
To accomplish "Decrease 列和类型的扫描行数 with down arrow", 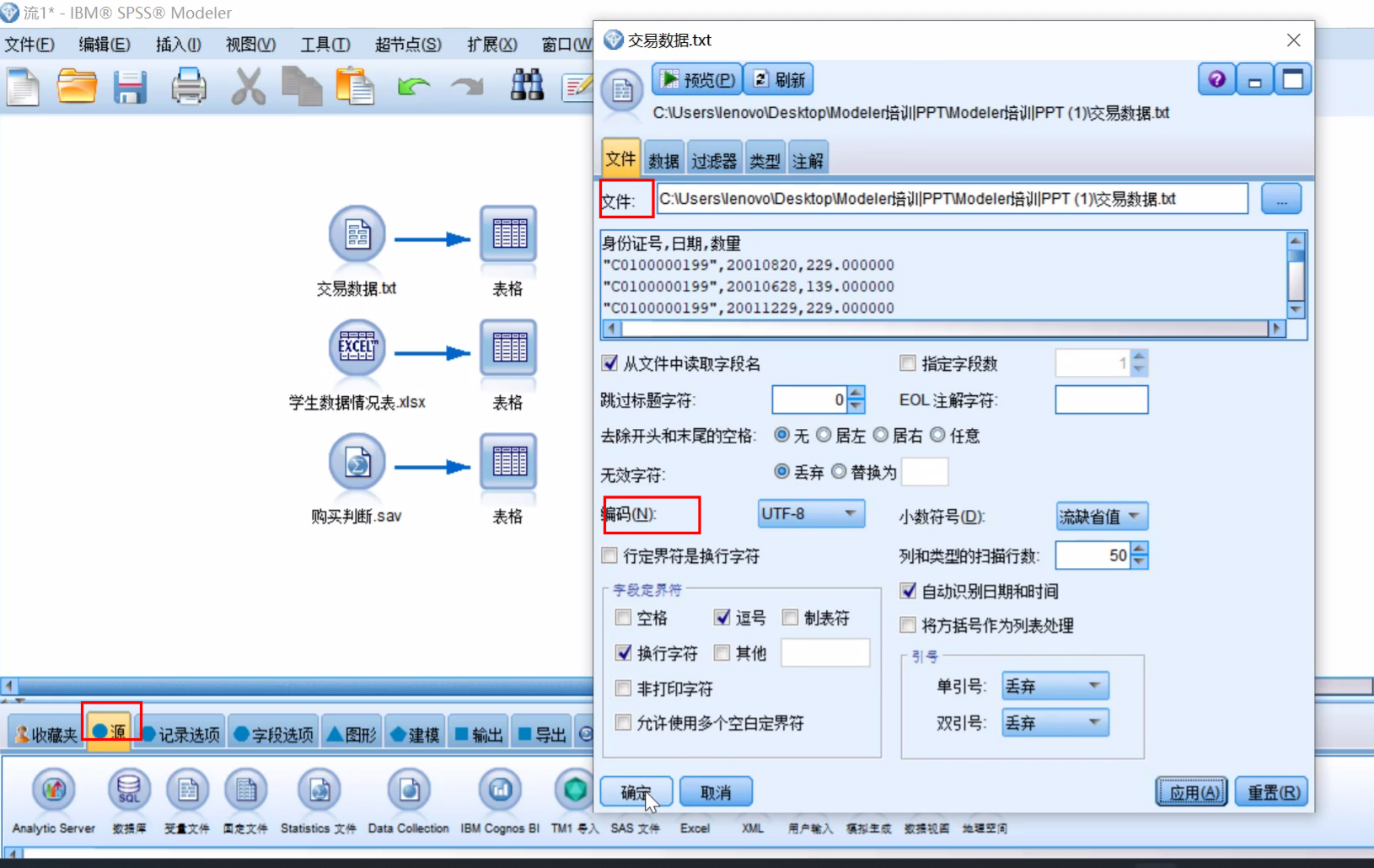I will [1140, 561].
